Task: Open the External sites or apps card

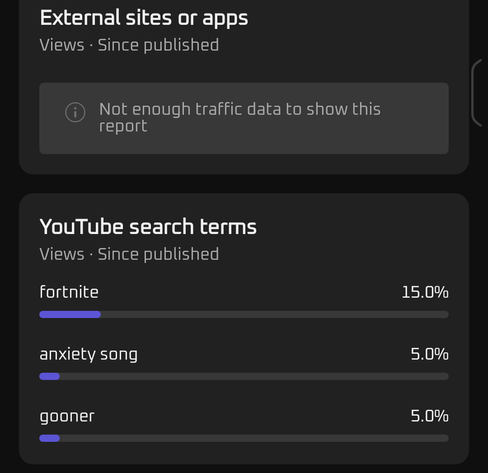Action: pos(244,87)
